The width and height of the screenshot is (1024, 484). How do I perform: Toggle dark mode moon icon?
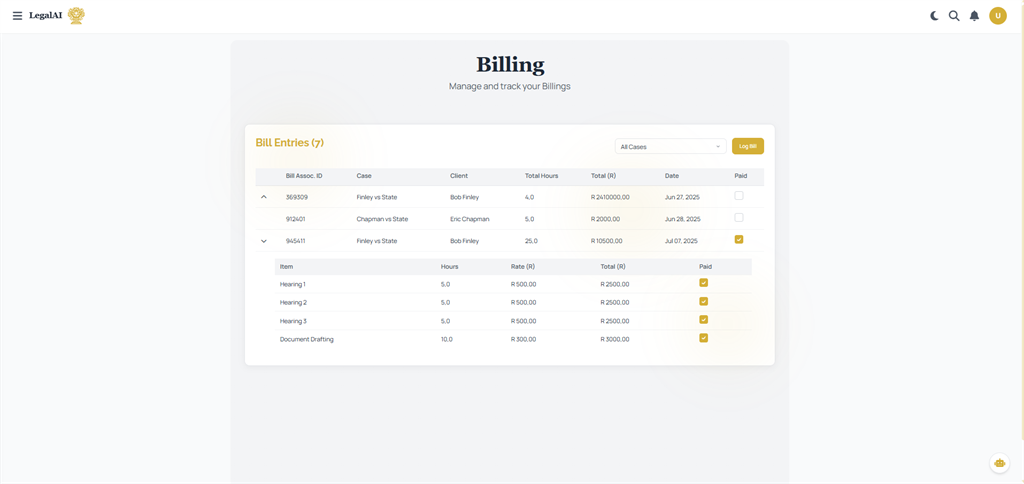[934, 16]
